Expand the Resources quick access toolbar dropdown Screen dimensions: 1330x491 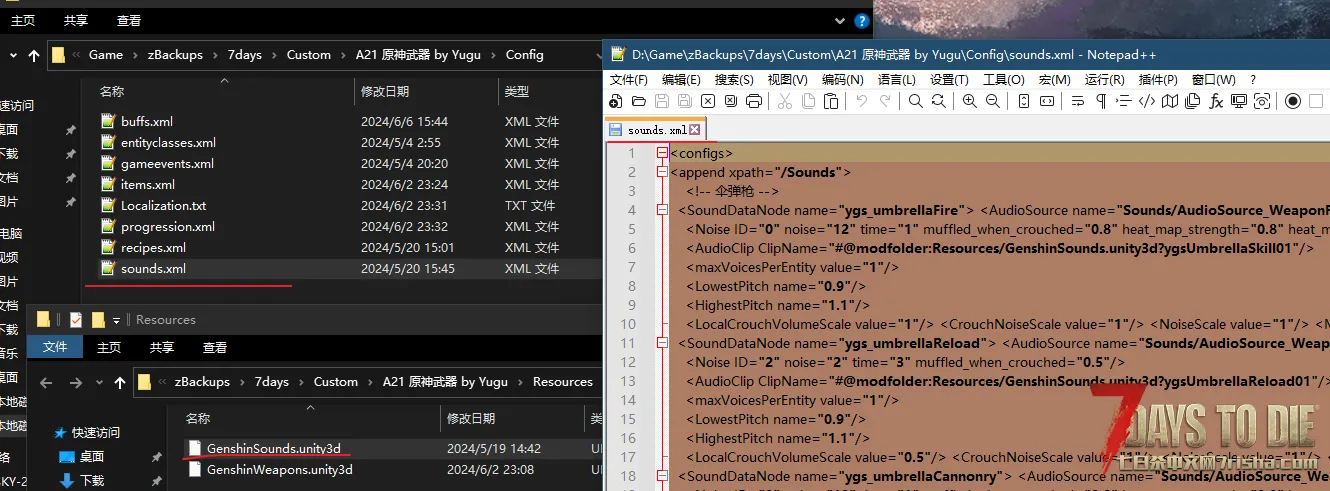tap(117, 320)
